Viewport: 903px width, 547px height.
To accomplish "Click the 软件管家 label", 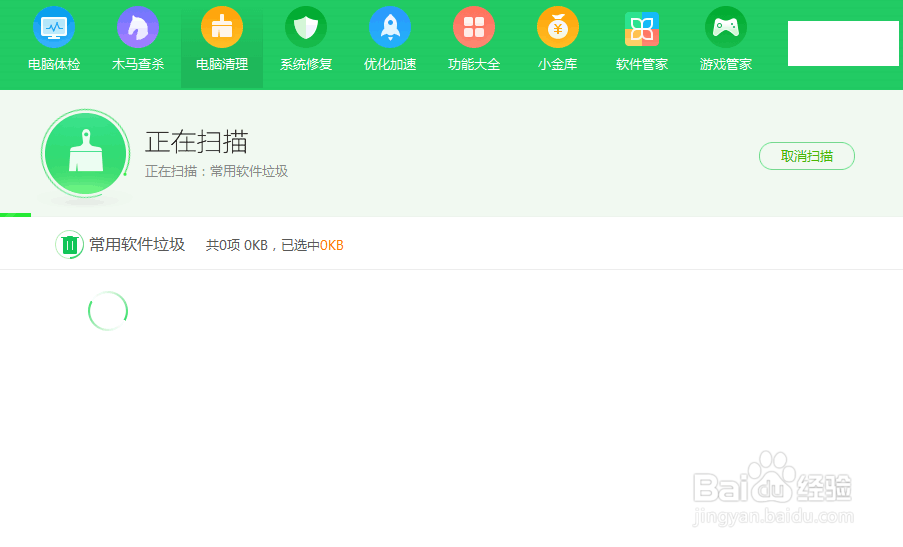I will 642,64.
